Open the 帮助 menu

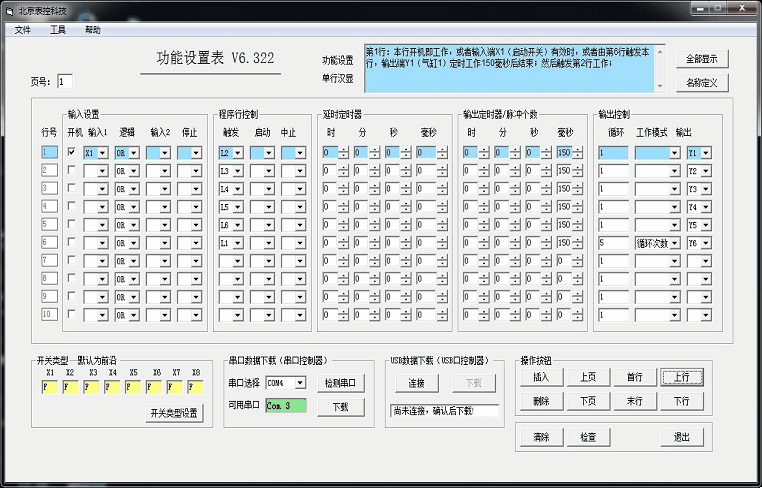pos(92,30)
